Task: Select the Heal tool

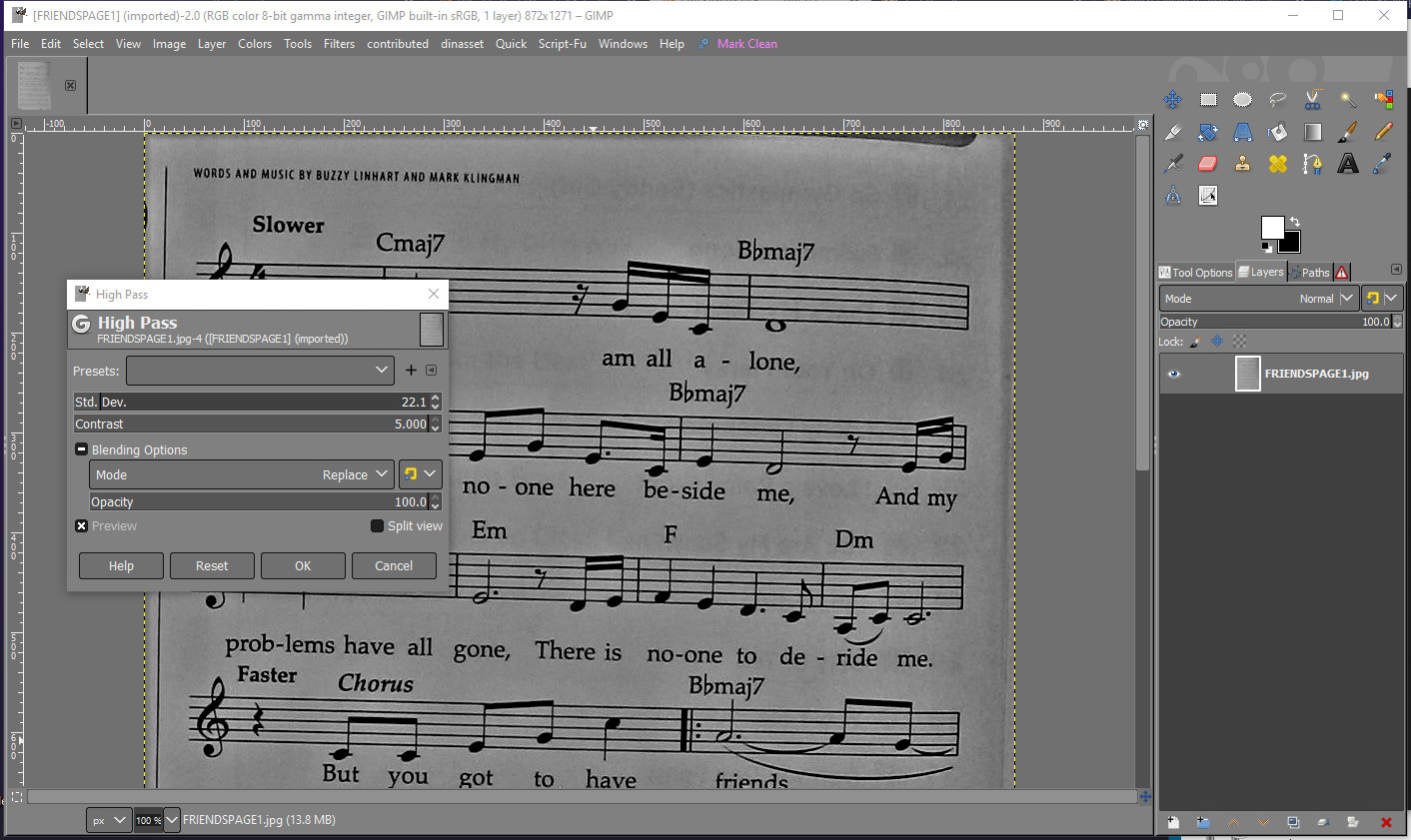Action: pos(1278,164)
